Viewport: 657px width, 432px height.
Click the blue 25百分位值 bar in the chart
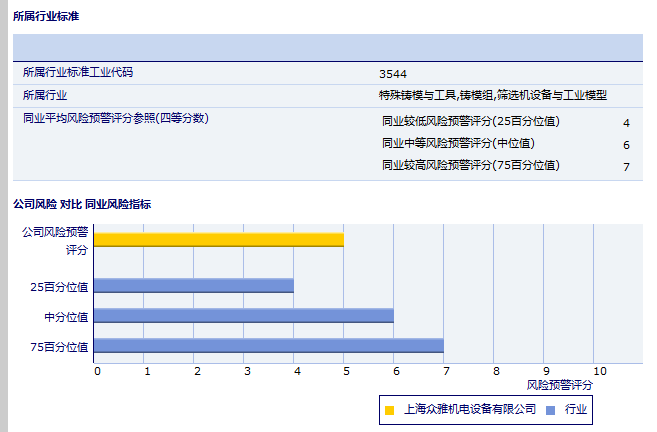[193, 285]
